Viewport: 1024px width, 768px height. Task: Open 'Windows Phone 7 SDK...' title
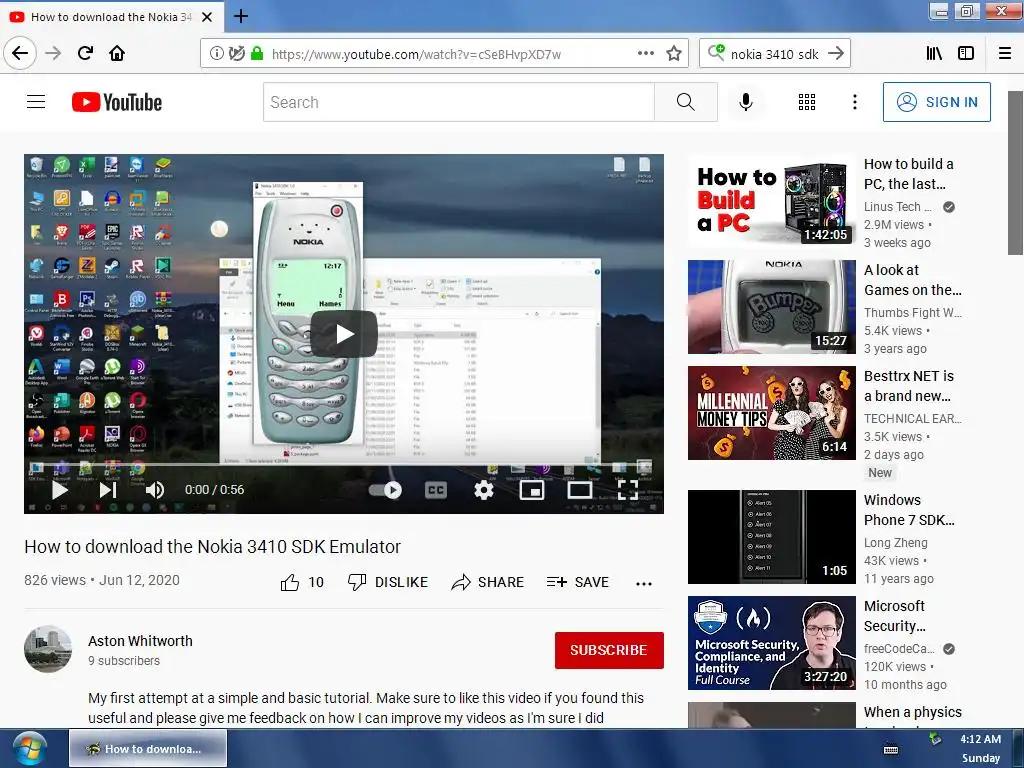[909, 509]
